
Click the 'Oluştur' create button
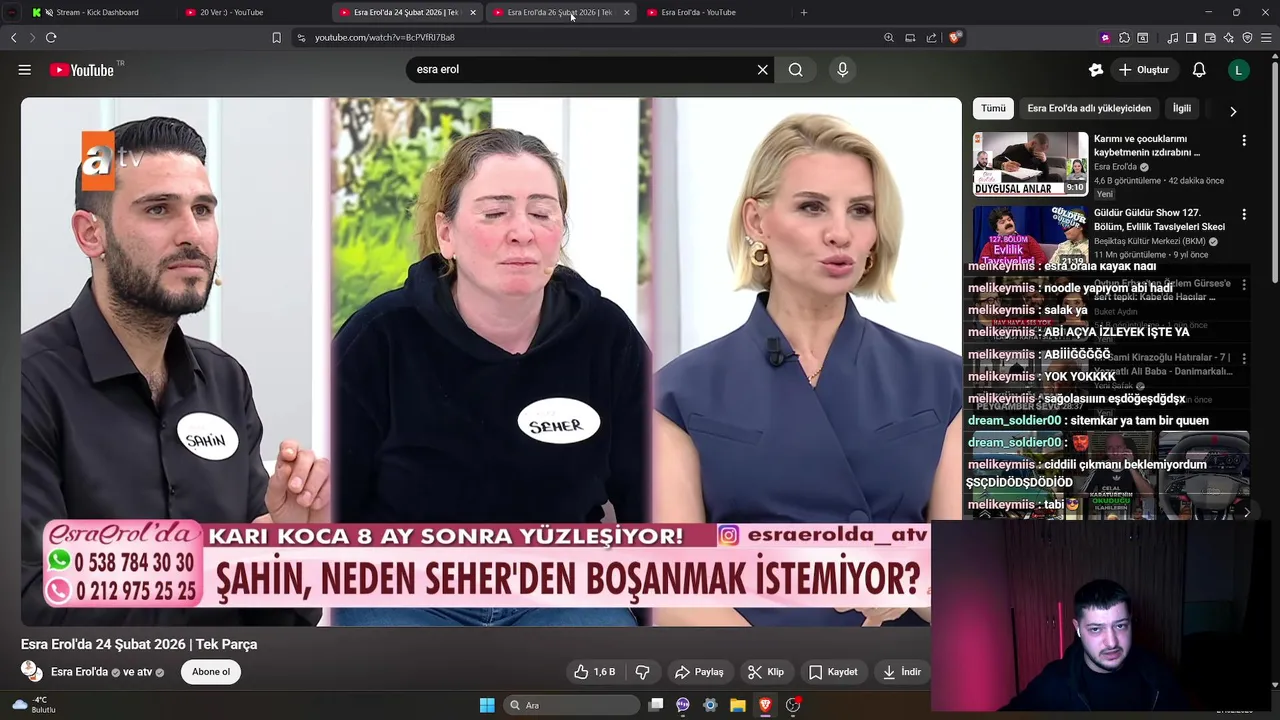(x=1145, y=70)
